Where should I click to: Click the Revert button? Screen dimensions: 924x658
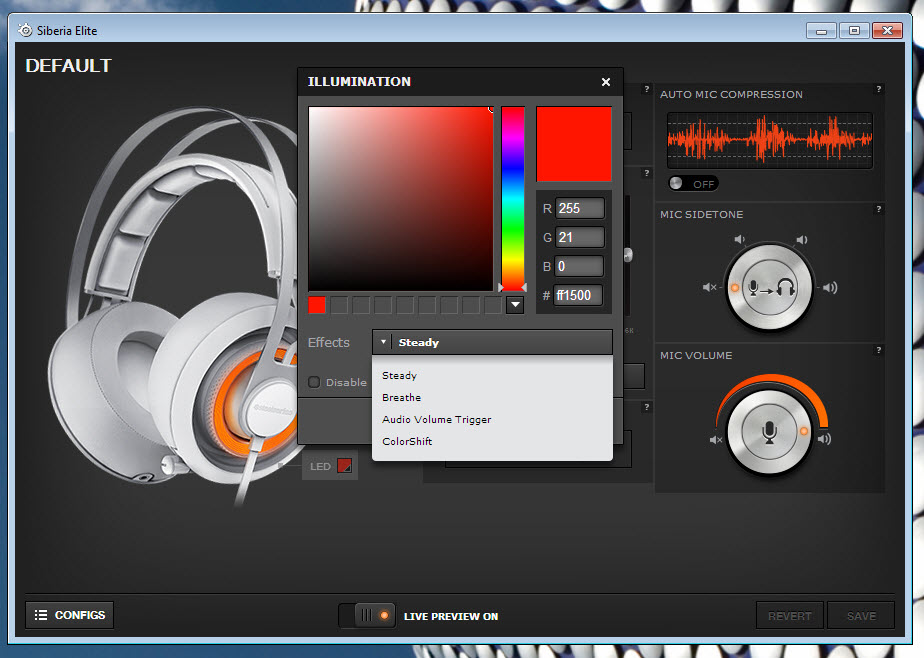point(790,616)
